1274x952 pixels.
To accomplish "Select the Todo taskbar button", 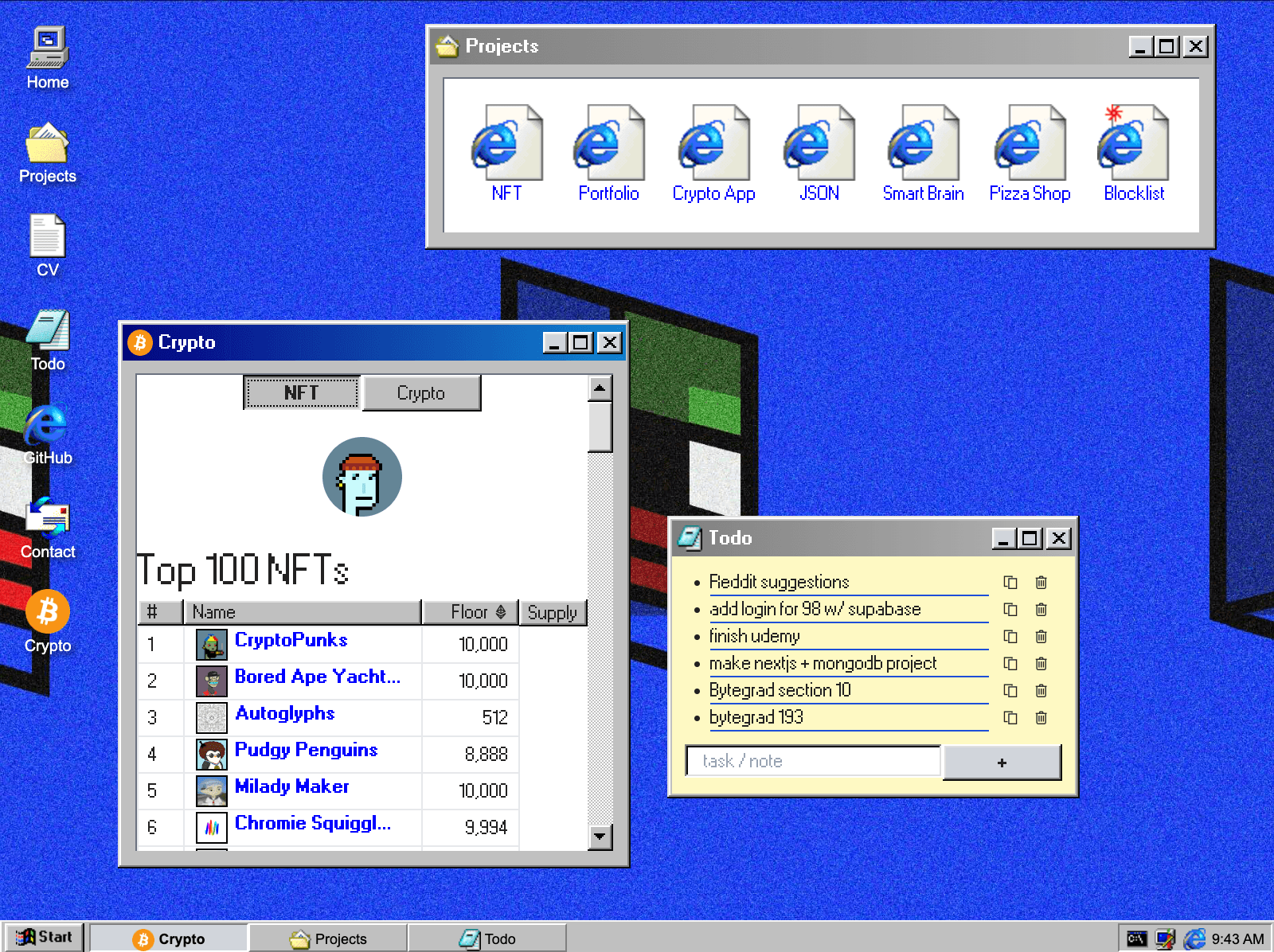I will click(488, 938).
